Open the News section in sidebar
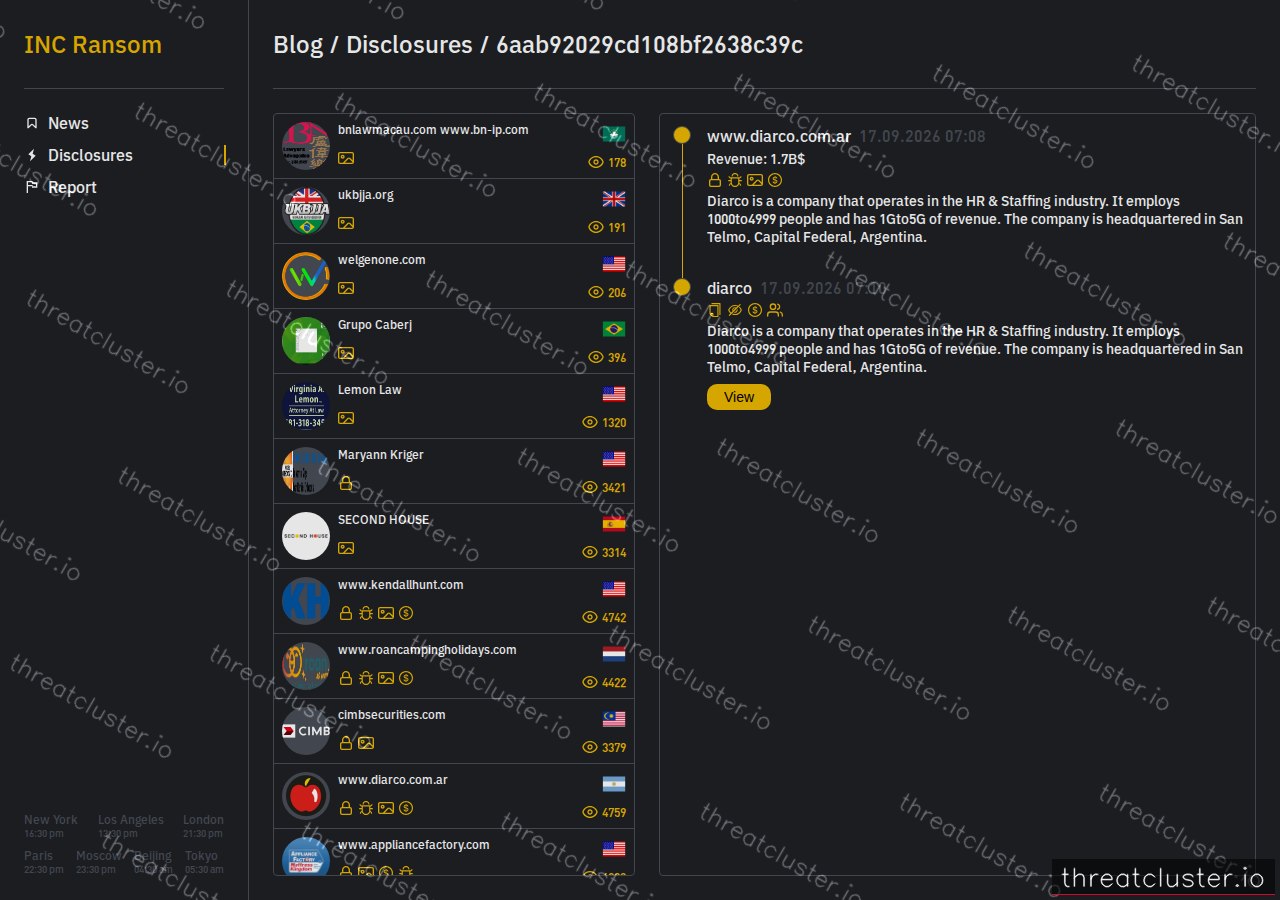This screenshot has width=1280, height=900. click(68, 123)
